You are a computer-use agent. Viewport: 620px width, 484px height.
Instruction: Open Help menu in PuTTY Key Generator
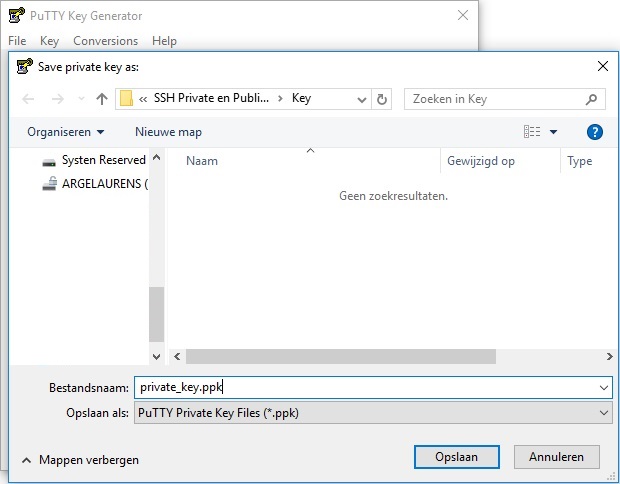pos(164,41)
